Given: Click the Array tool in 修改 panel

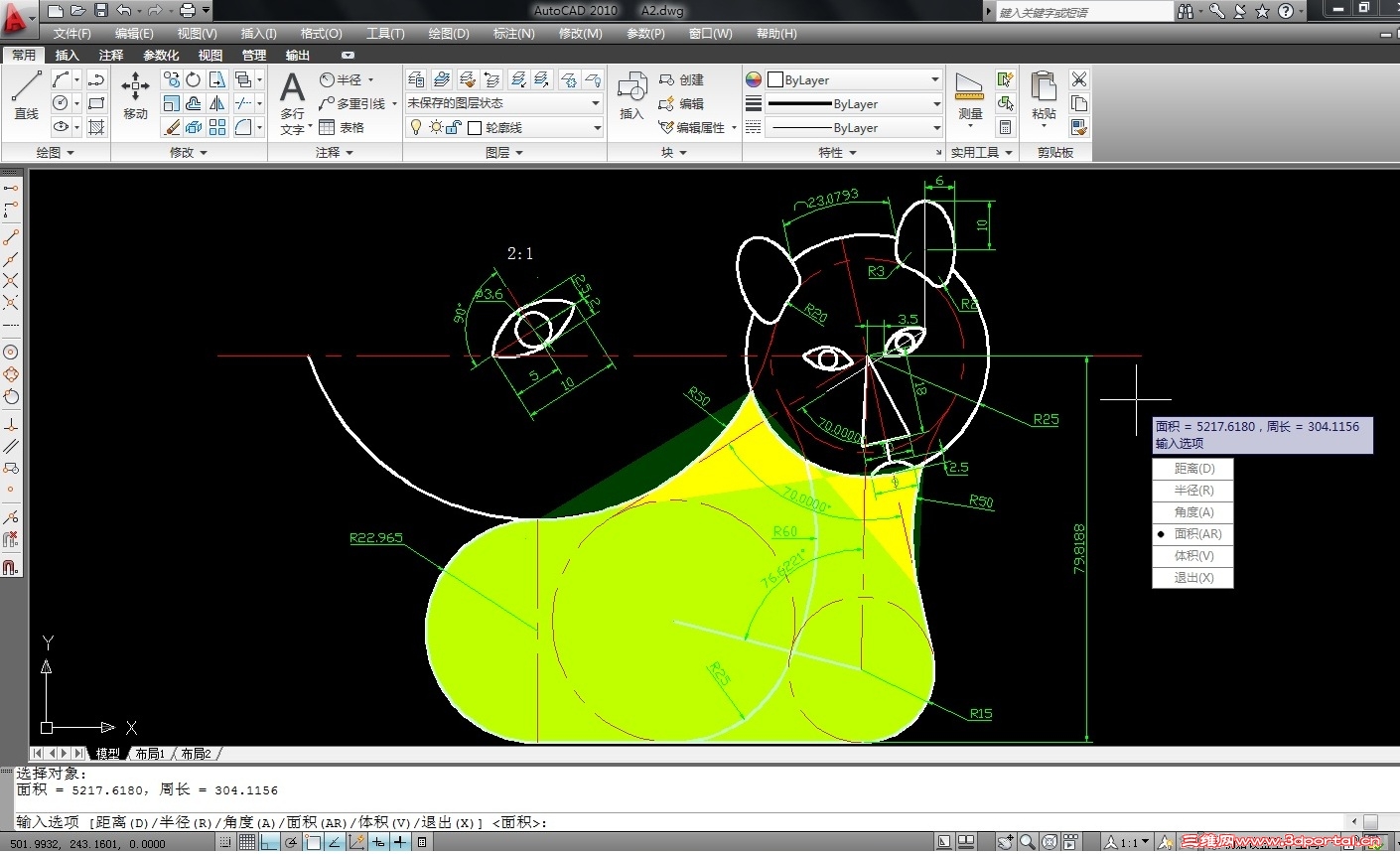Looking at the screenshot, I should [217, 127].
